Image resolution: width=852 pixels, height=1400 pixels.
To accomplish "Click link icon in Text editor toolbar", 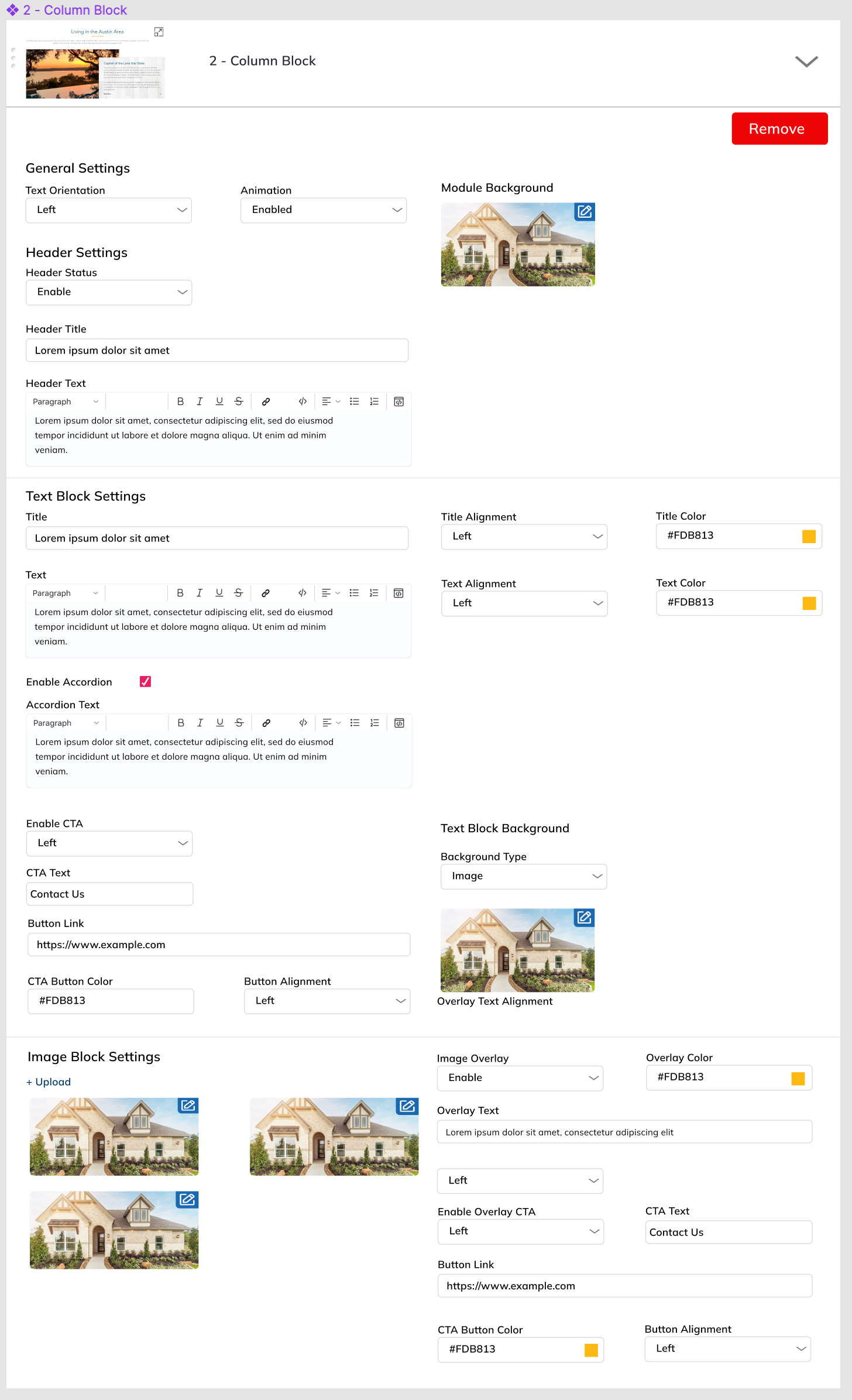I will (x=265, y=593).
